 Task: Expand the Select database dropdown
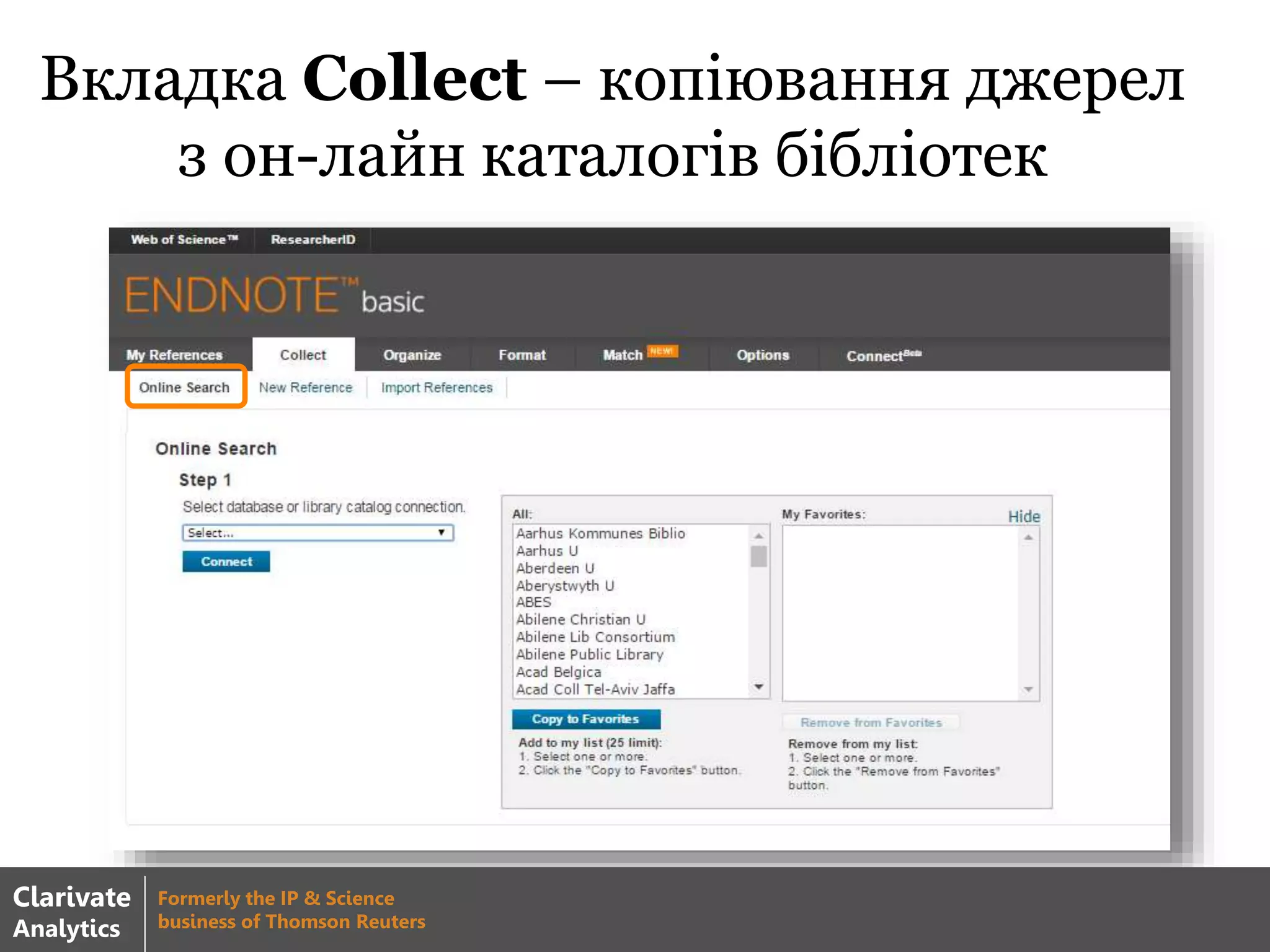click(318, 533)
